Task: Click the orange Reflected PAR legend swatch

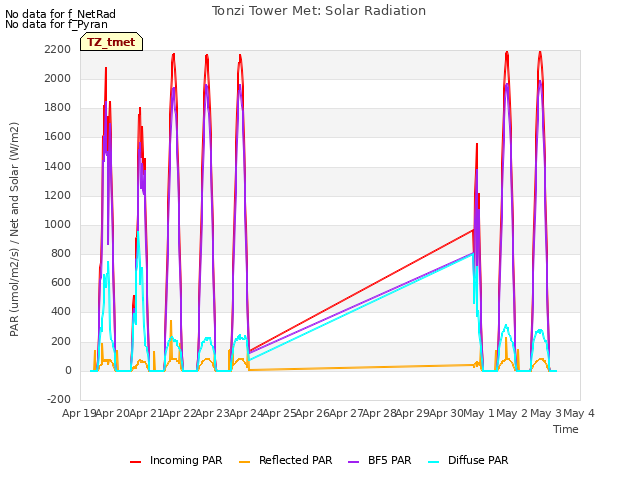Action: coord(244,462)
